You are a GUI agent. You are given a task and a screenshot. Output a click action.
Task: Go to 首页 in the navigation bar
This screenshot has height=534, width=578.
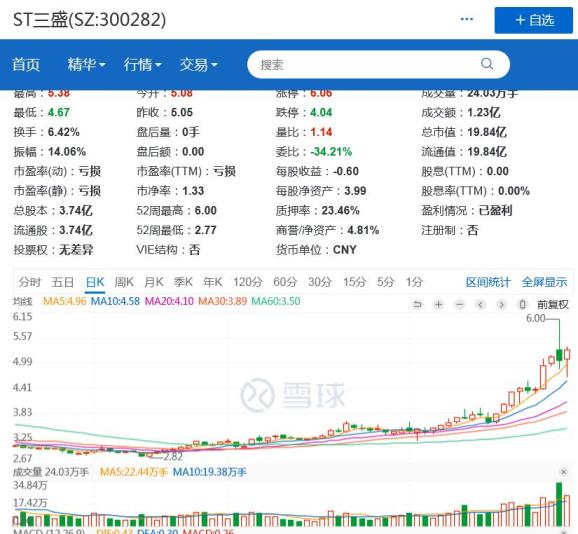click(26, 65)
